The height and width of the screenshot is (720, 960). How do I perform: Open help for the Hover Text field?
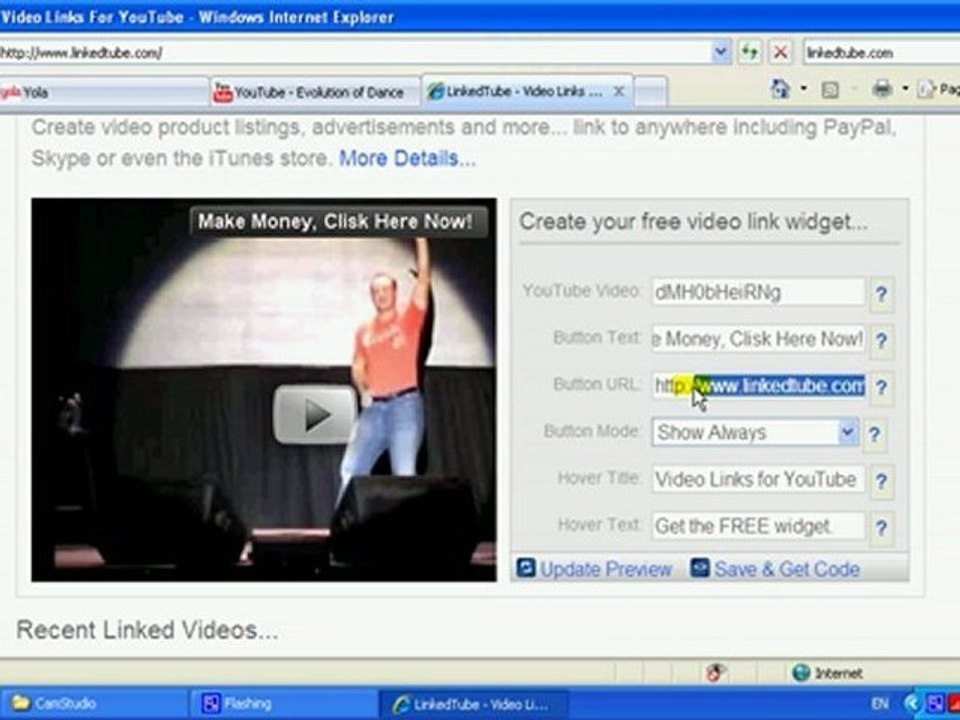[881, 527]
